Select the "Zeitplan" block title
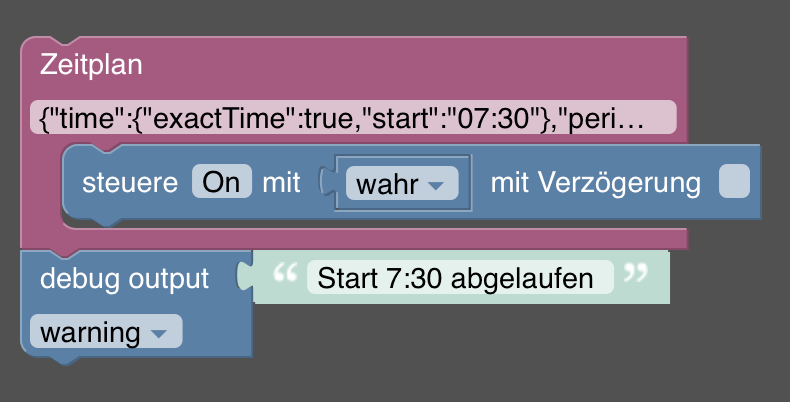This screenshot has width=790, height=402. click(x=91, y=65)
